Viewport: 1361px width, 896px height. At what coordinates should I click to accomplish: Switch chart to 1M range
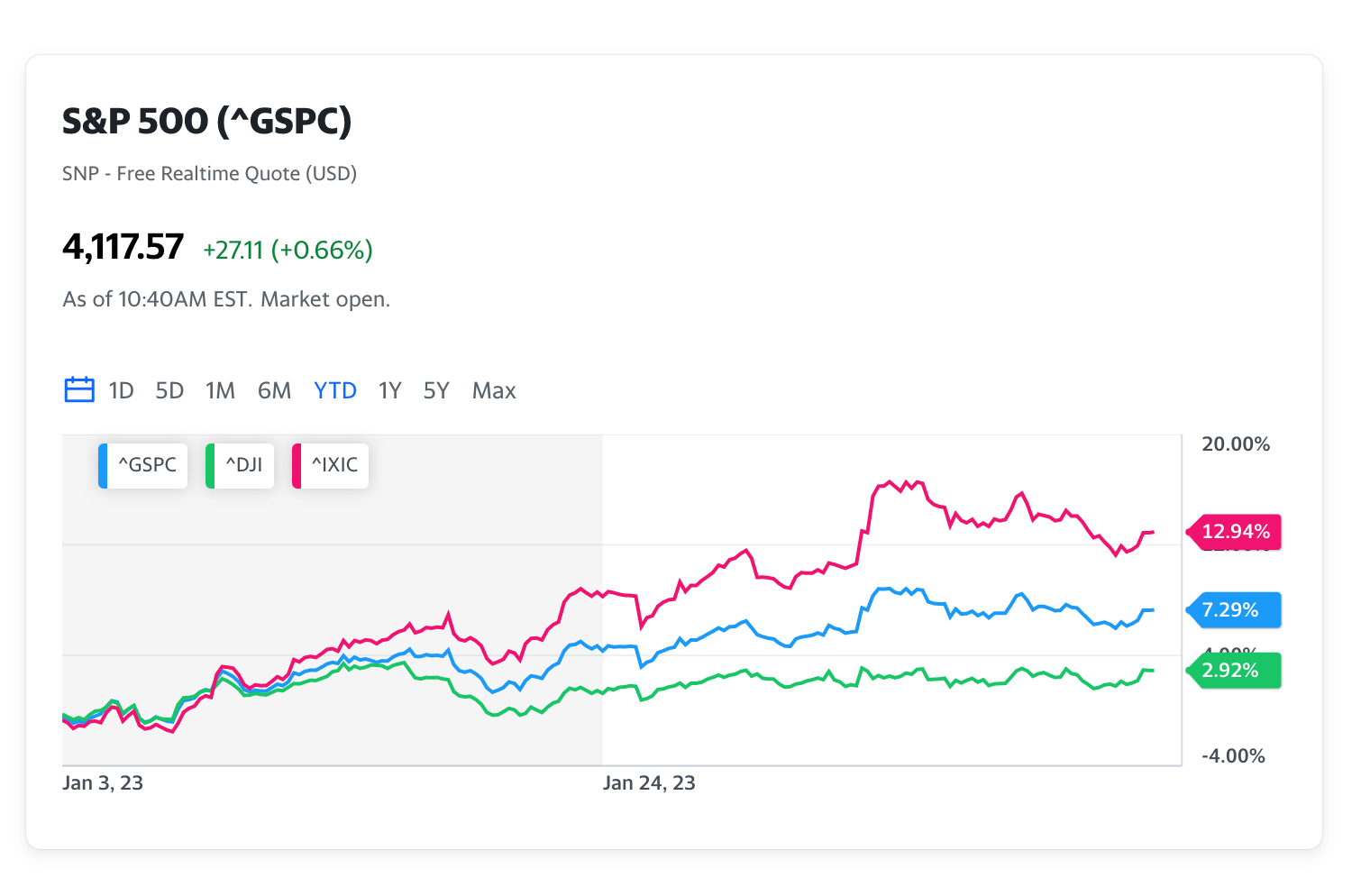220,390
